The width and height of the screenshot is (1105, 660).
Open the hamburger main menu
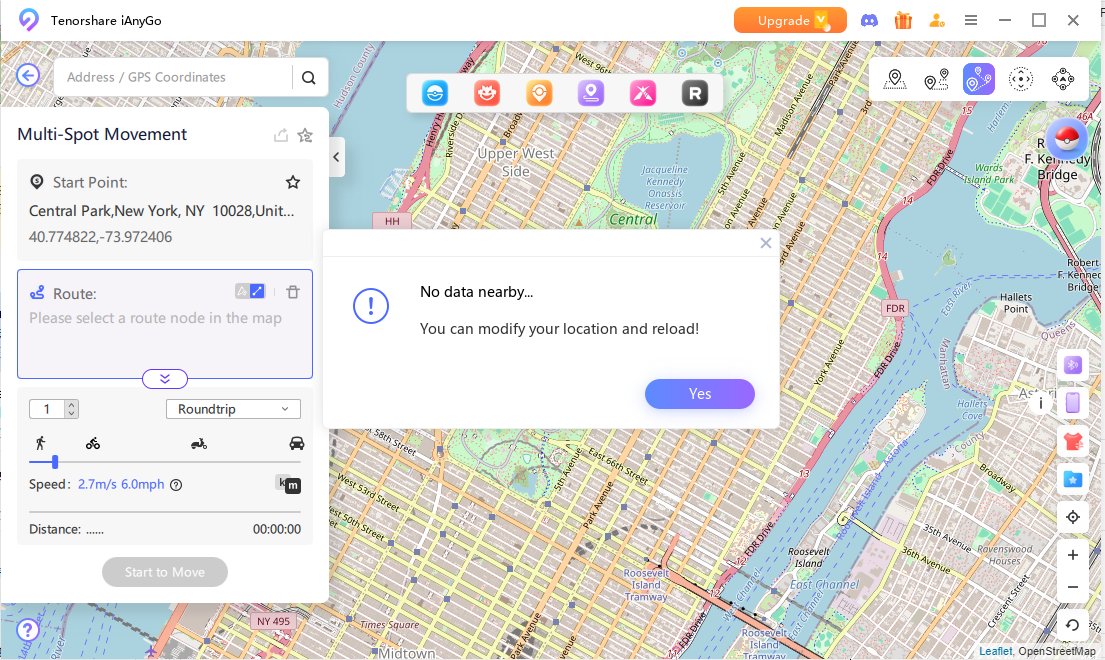(x=970, y=20)
